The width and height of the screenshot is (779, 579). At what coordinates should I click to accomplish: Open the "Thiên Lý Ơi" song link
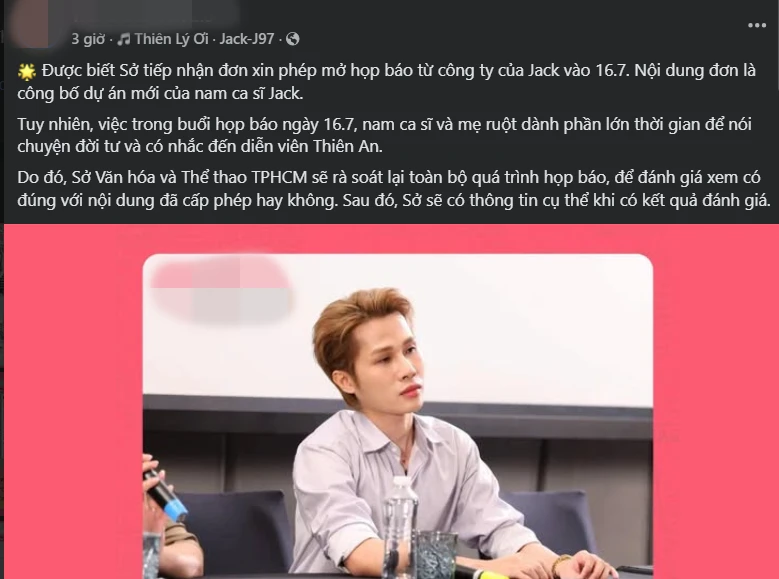click(171, 39)
